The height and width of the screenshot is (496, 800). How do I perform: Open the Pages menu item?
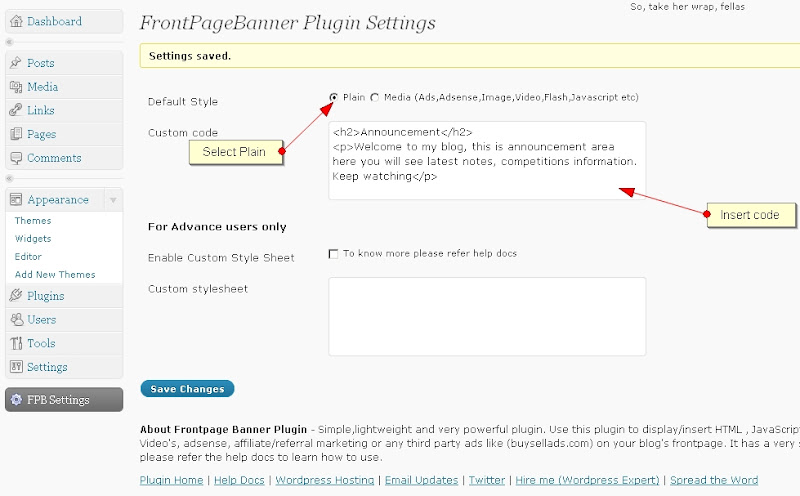click(x=42, y=134)
